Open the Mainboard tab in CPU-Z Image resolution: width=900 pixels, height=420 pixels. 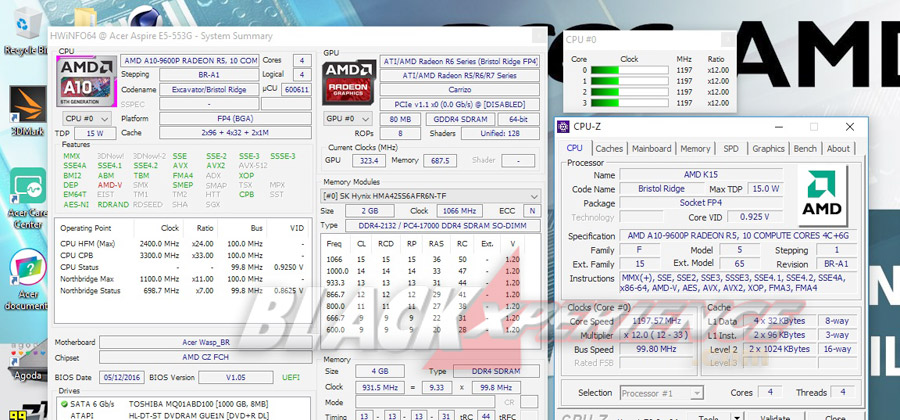[651, 149]
